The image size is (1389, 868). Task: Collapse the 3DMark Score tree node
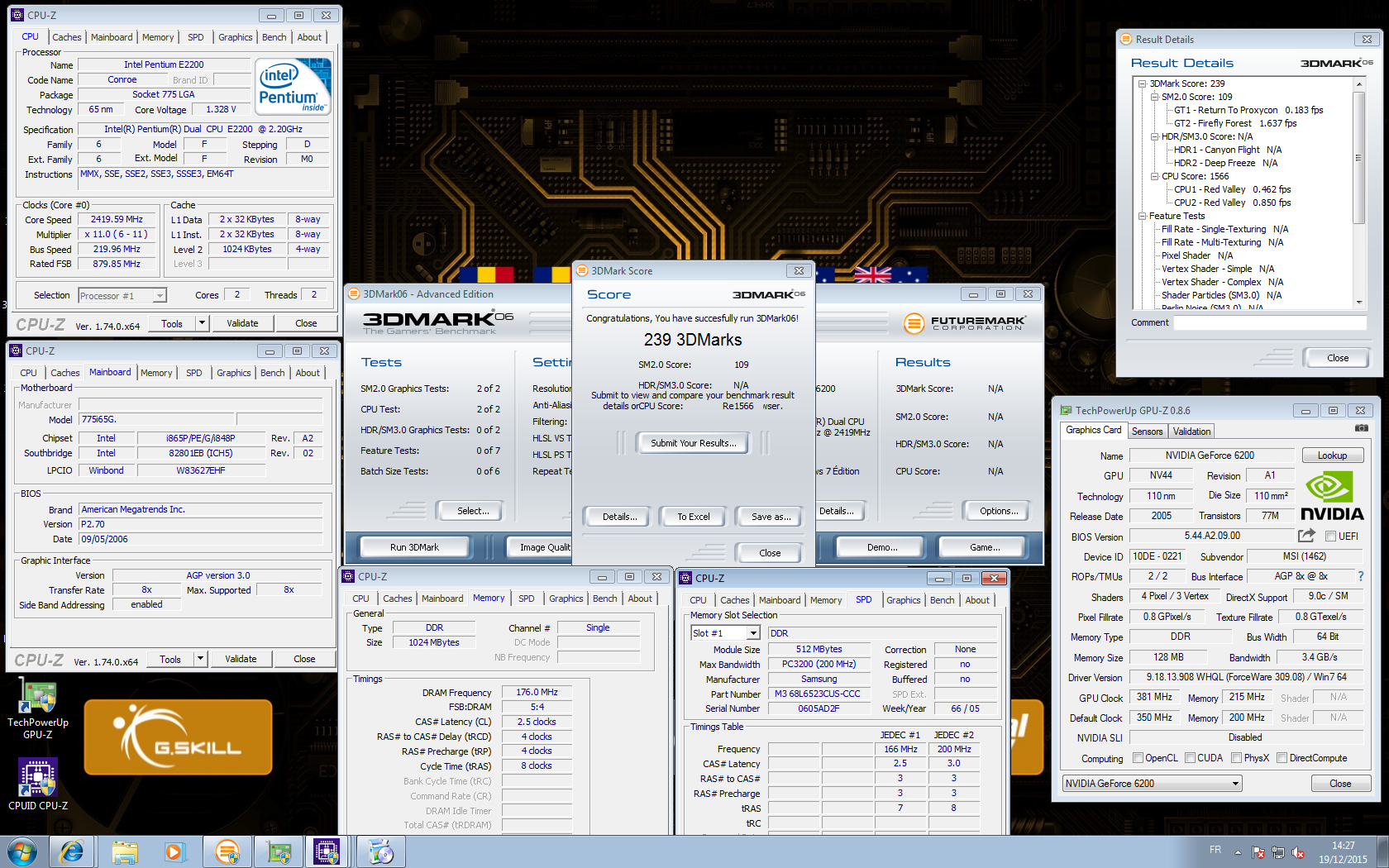1142,83
